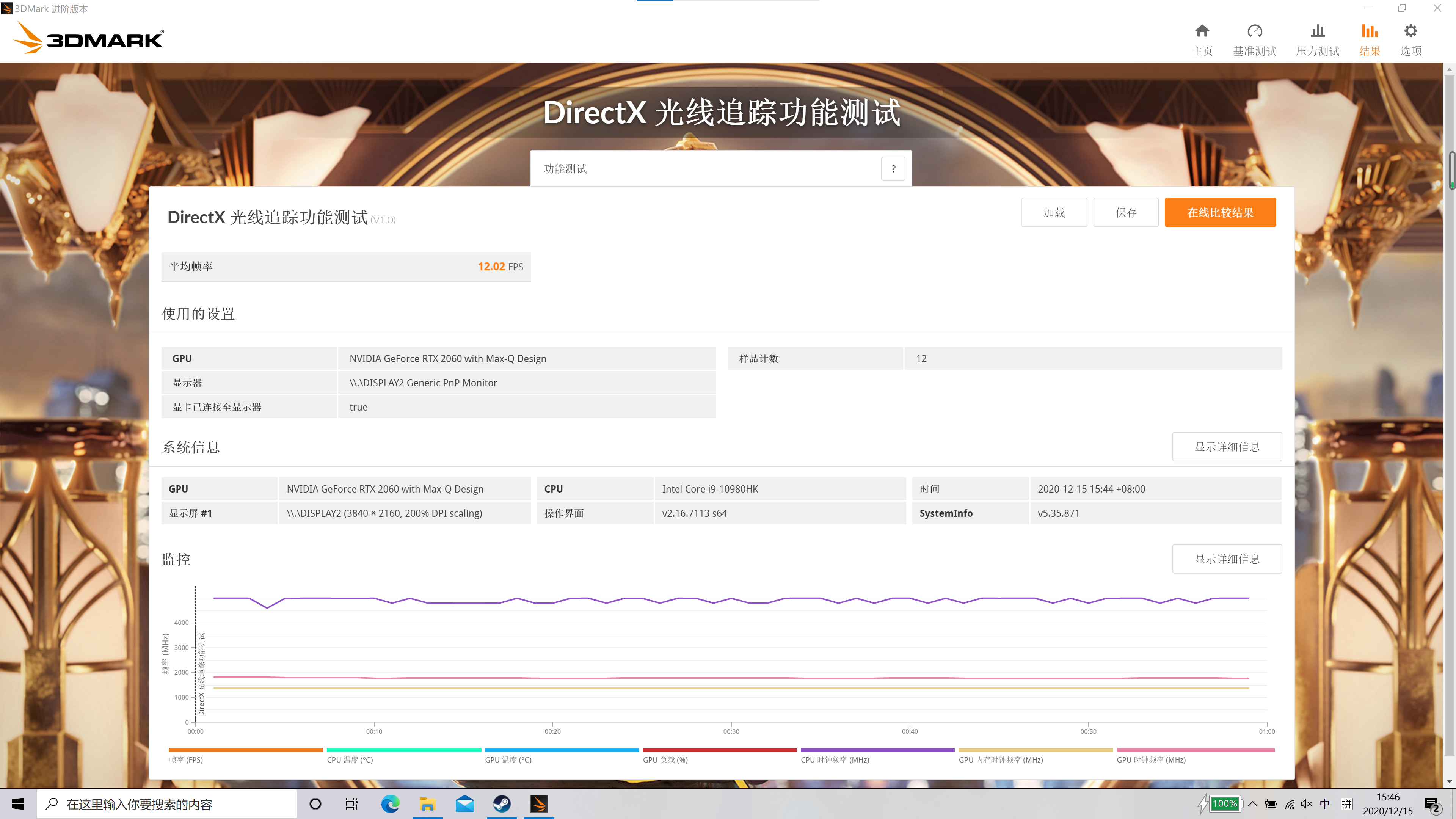The width and height of the screenshot is (1456, 819).
Task: Click the Intel Core i9-10980HK text
Action: [710, 489]
